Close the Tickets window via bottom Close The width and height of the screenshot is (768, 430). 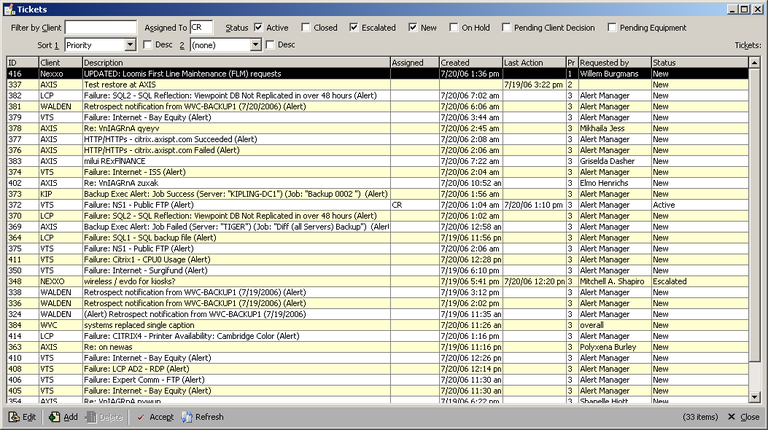coord(743,417)
